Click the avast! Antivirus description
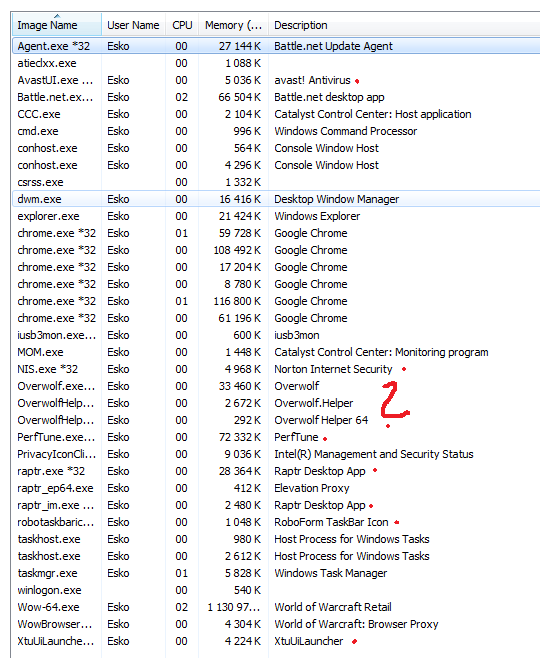 click(312, 80)
